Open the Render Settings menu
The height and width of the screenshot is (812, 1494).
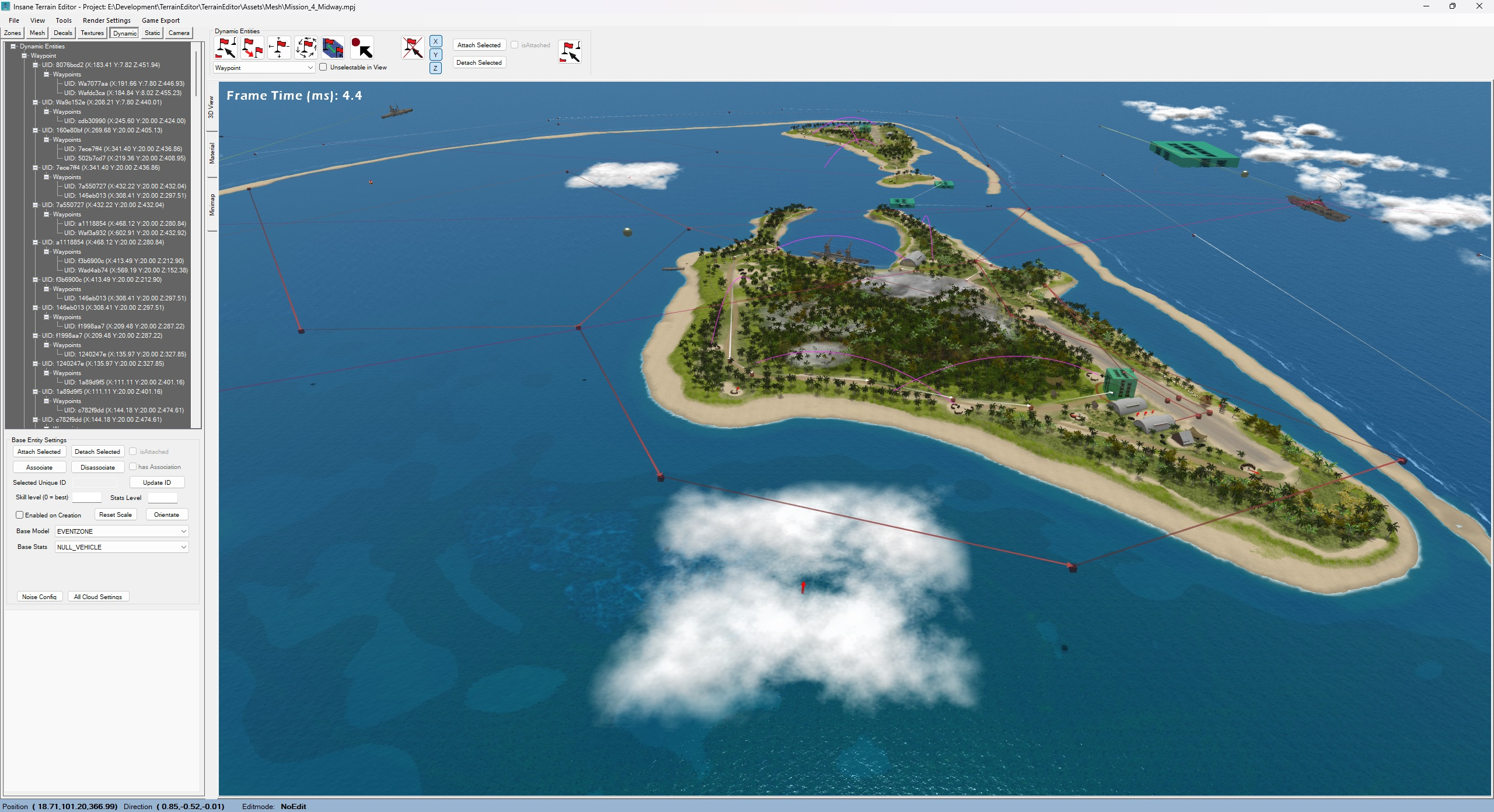106,20
